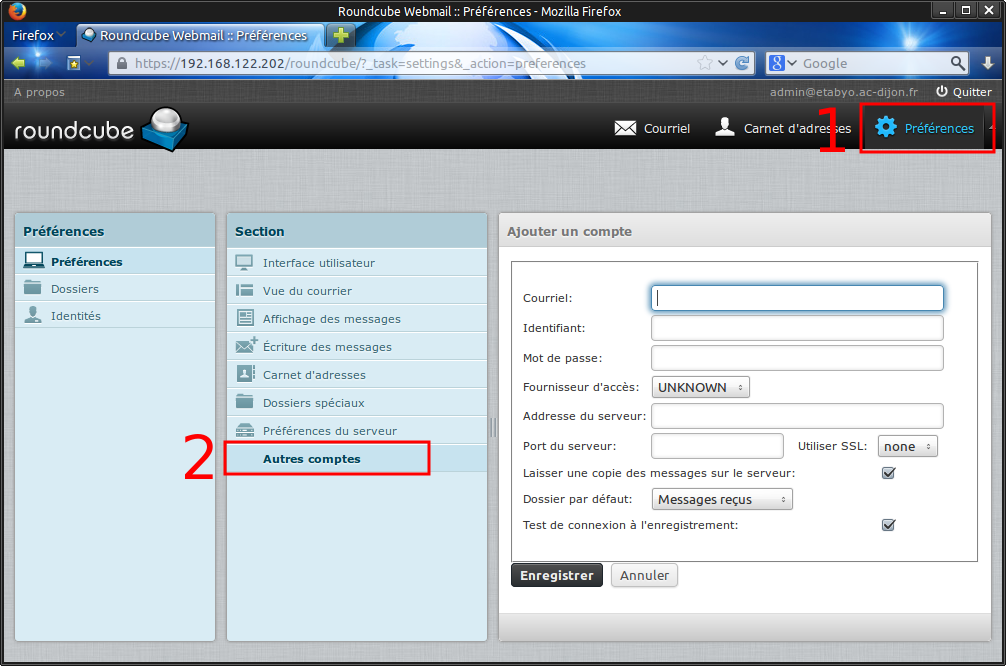
Task: Click the Préférences du serveur icon
Action: coord(244,429)
